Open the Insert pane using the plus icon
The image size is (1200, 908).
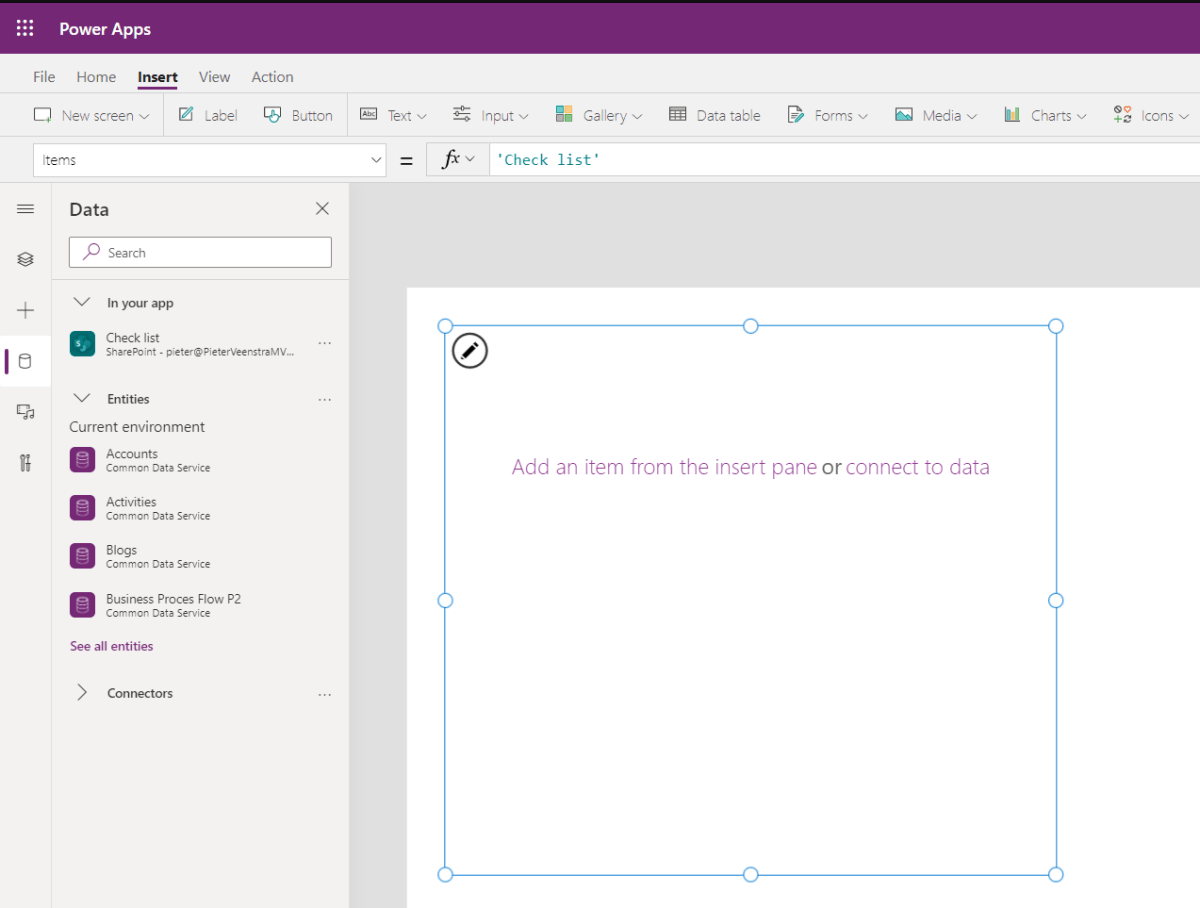pyautogui.click(x=26, y=310)
